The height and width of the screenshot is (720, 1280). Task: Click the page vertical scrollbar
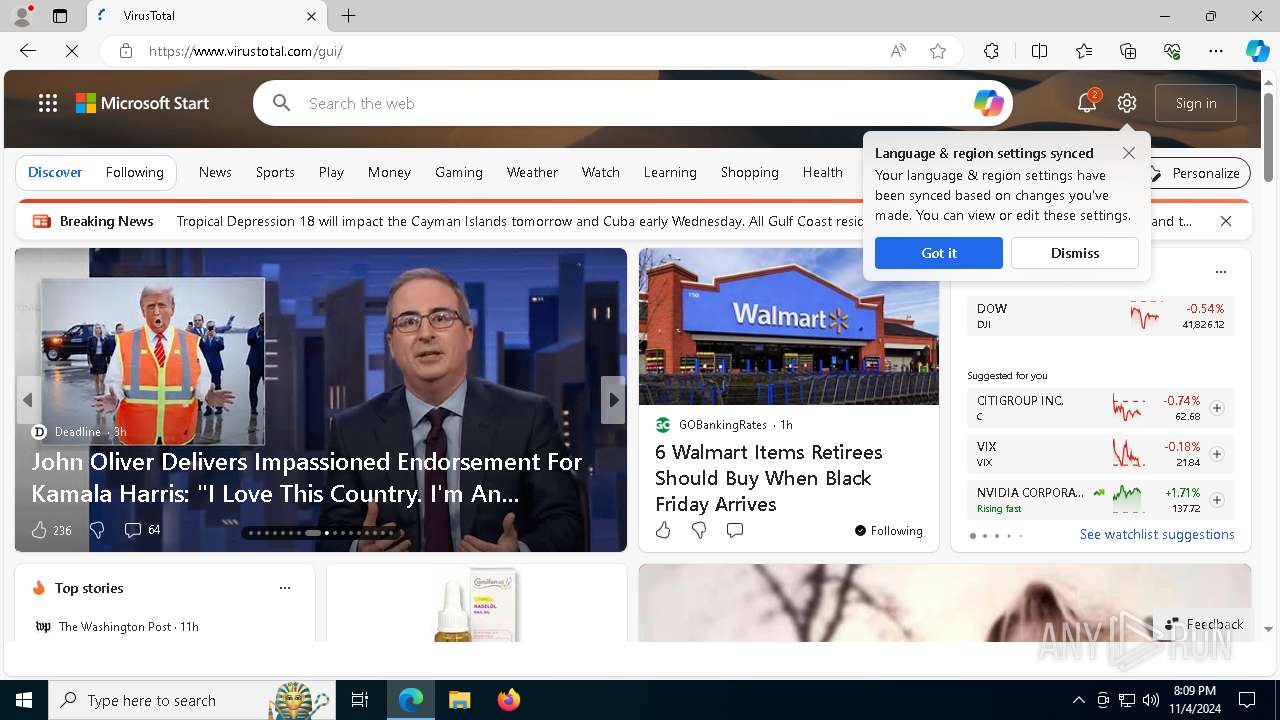pyautogui.click(x=1269, y=140)
